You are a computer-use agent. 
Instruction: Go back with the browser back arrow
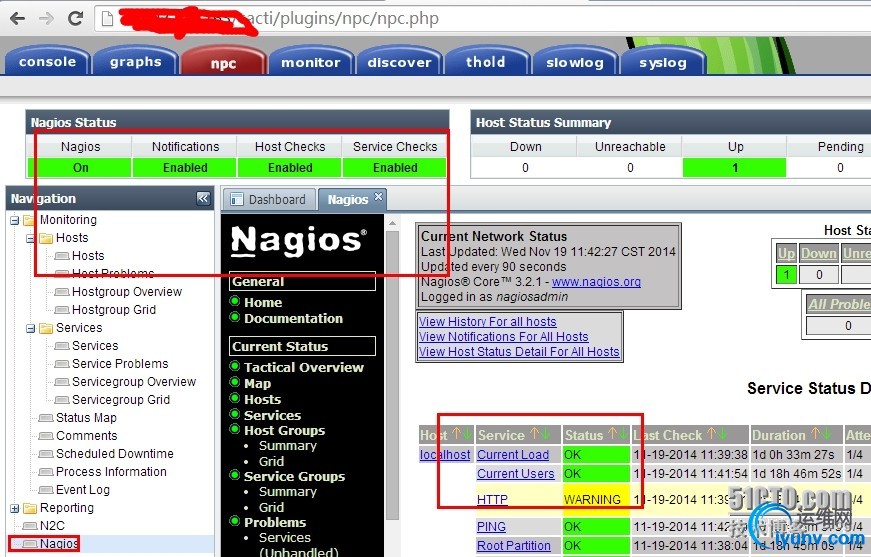tap(18, 19)
